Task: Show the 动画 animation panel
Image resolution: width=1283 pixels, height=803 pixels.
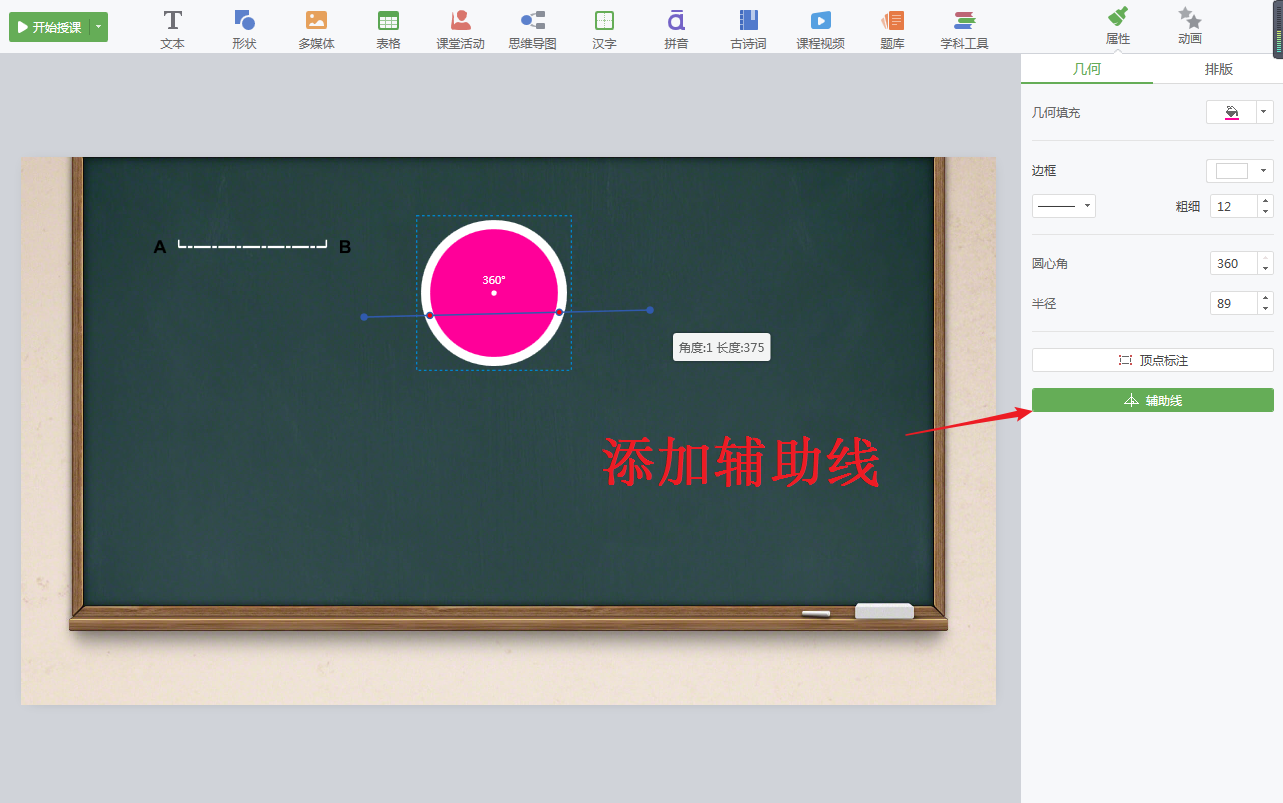Action: 1189,26
